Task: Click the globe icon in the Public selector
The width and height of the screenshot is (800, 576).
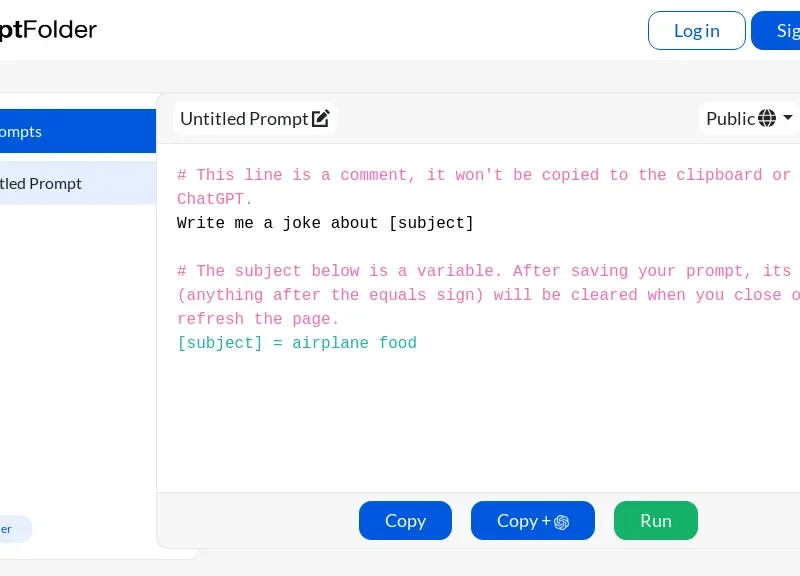Action: coord(766,118)
